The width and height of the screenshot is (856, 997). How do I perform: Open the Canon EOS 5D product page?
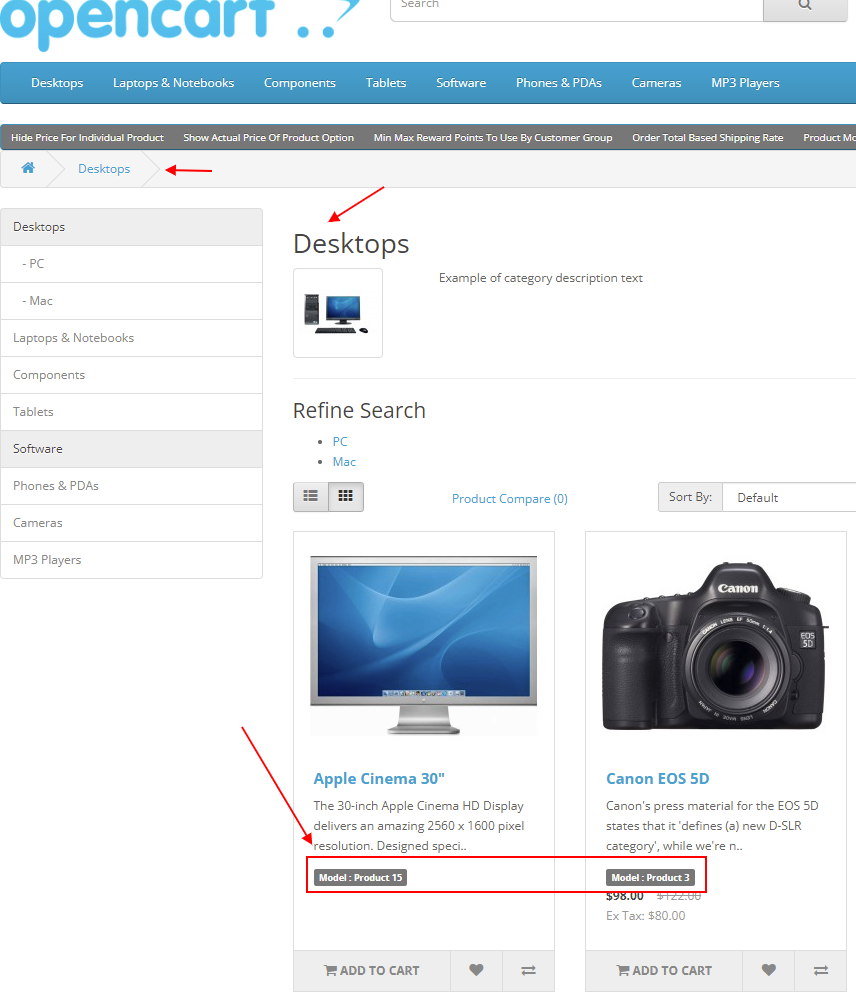pyautogui.click(x=658, y=778)
